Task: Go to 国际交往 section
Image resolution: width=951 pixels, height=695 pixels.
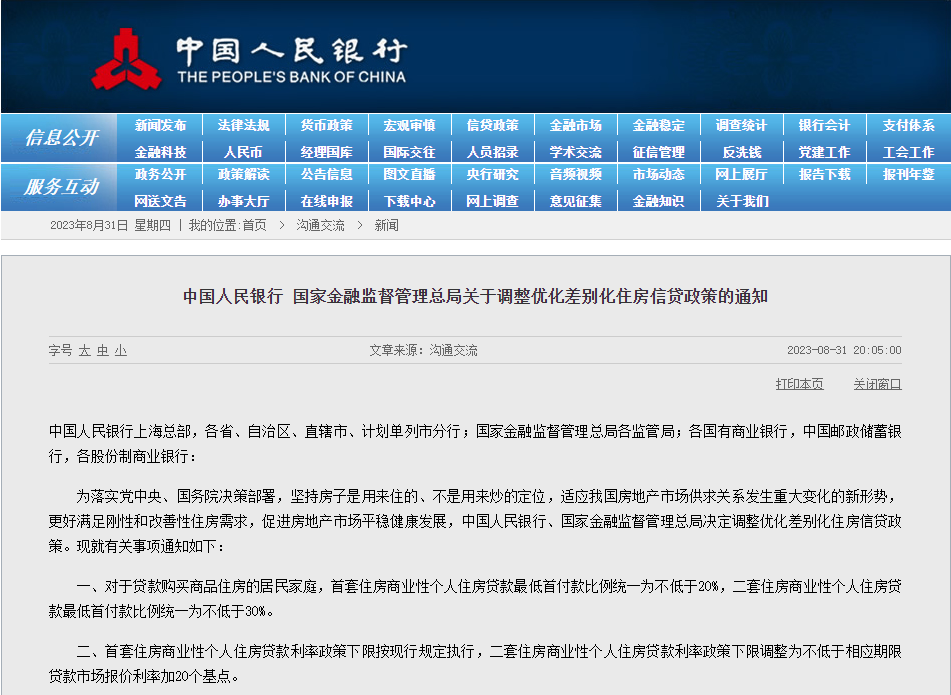Action: (x=409, y=152)
